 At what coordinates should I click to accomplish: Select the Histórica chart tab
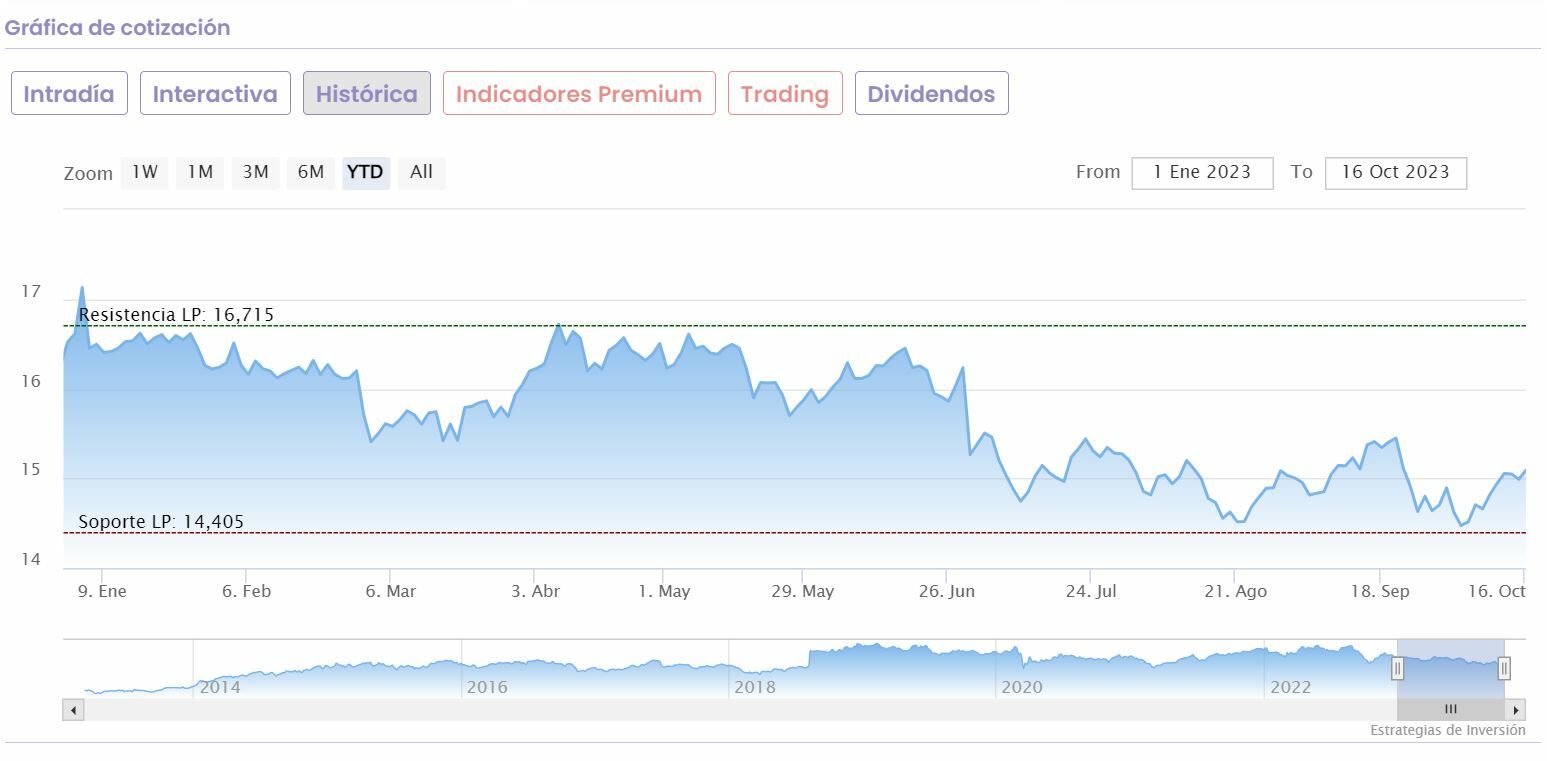[x=367, y=94]
